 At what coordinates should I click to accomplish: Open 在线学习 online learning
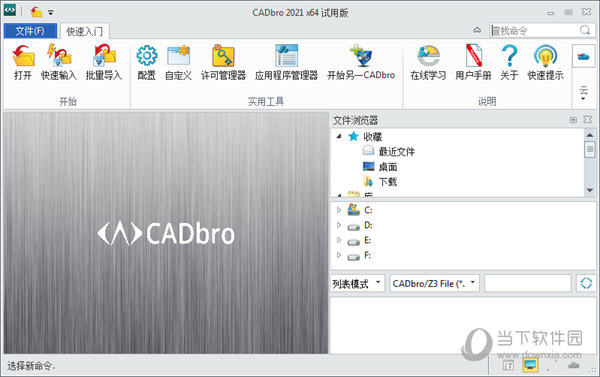pos(428,62)
